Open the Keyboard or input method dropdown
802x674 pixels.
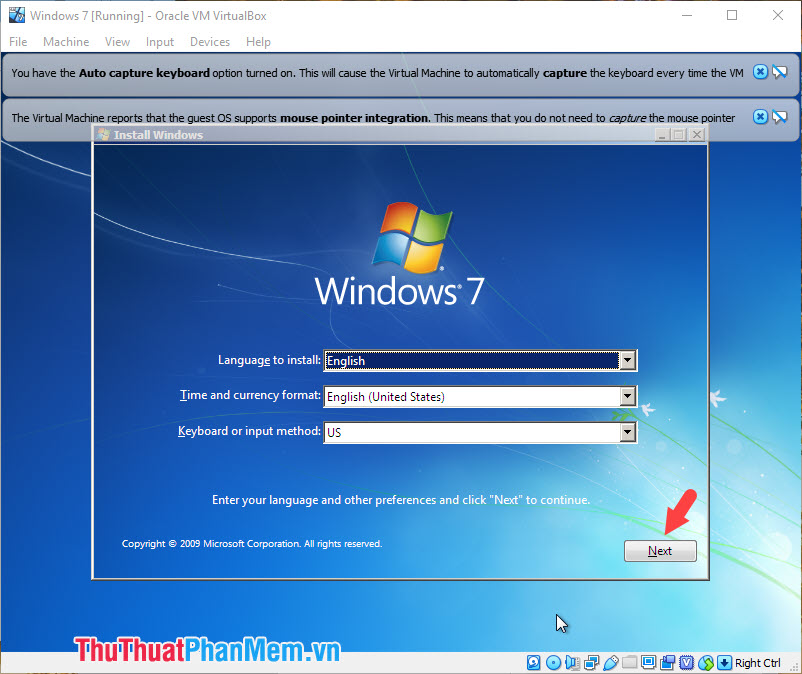[x=628, y=432]
